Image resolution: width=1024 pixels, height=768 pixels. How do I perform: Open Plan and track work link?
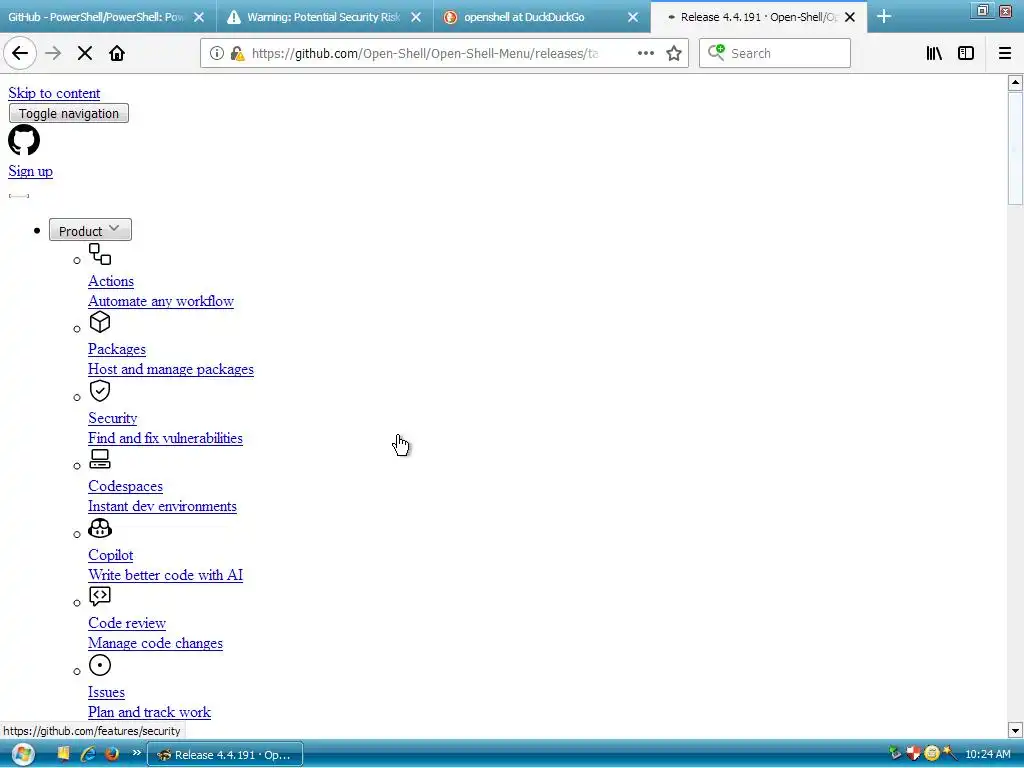150,712
